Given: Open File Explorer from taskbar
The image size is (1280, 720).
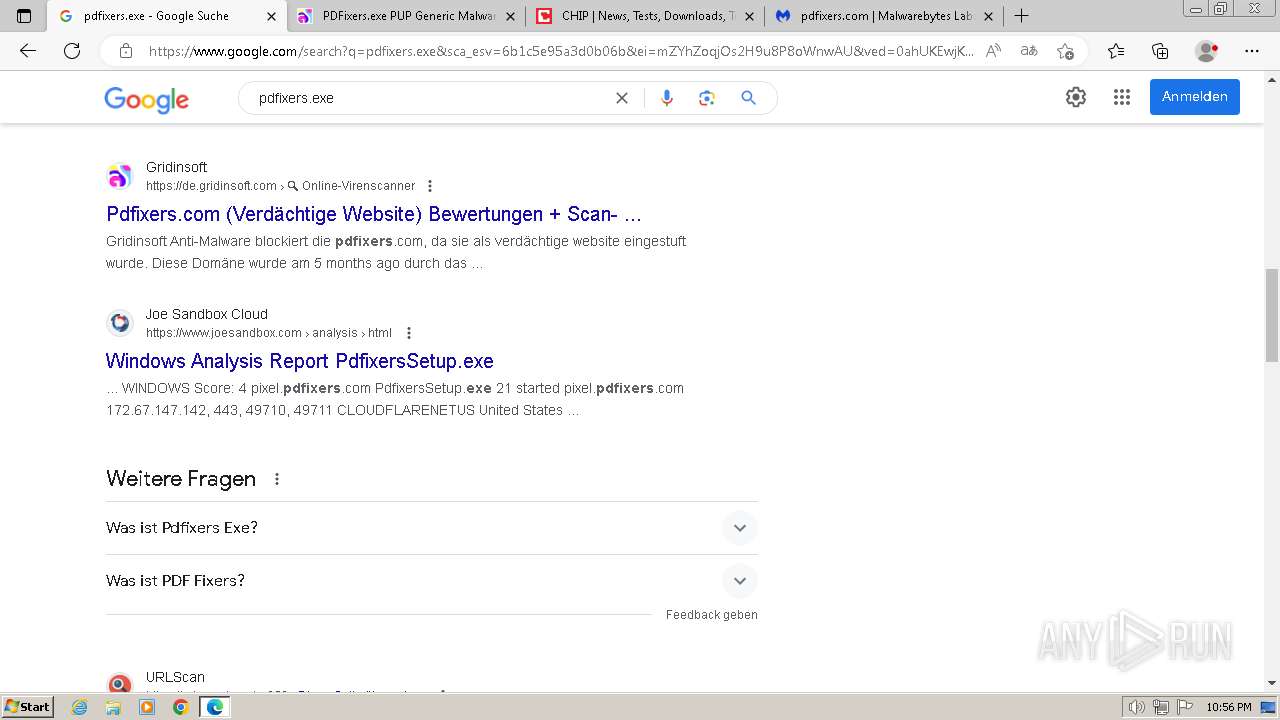Looking at the screenshot, I should (x=113, y=707).
